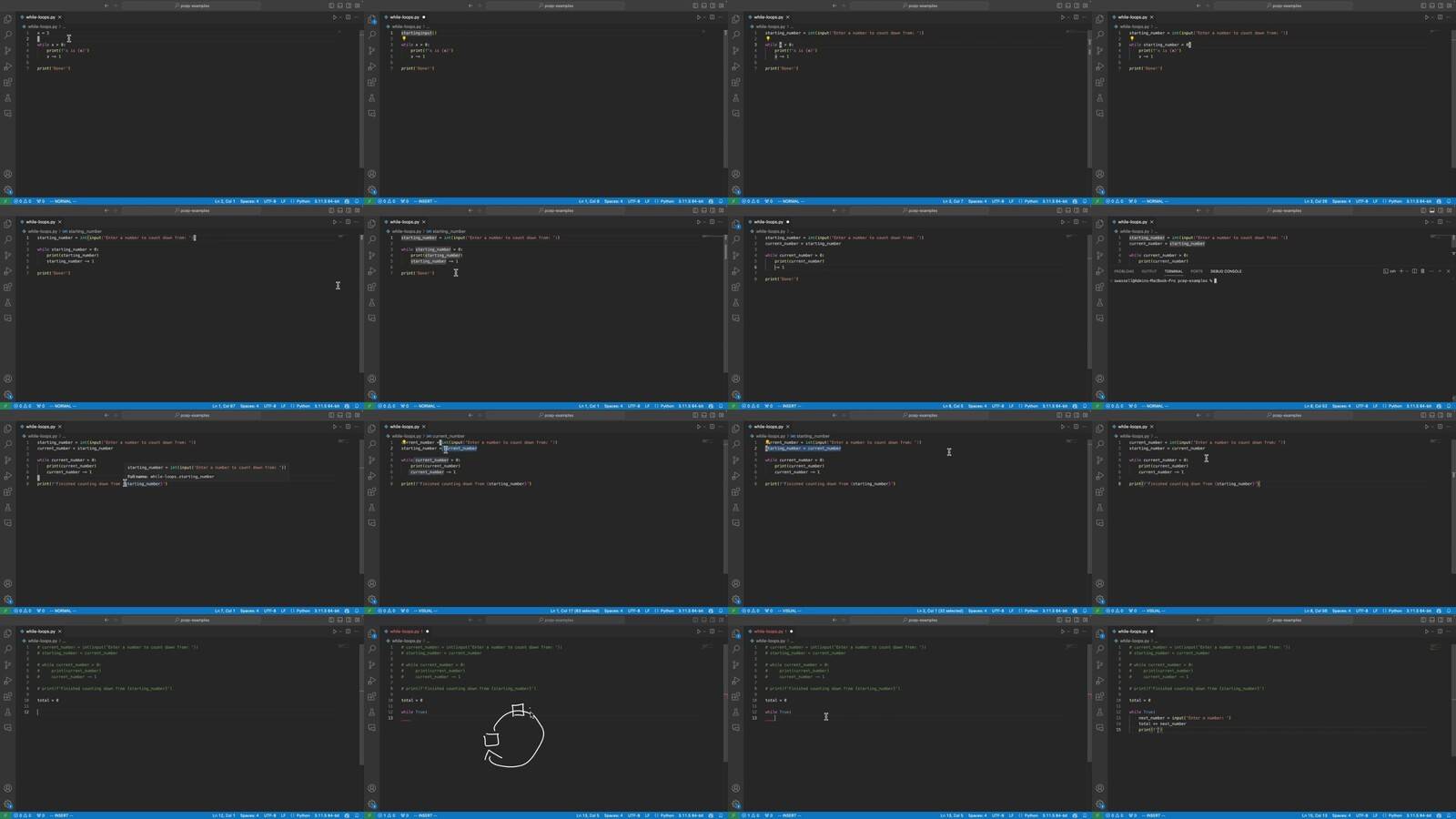1456x819 pixels.
Task: Open Remote Explorer in the terminal-panel frame
Action: click(x=1099, y=318)
